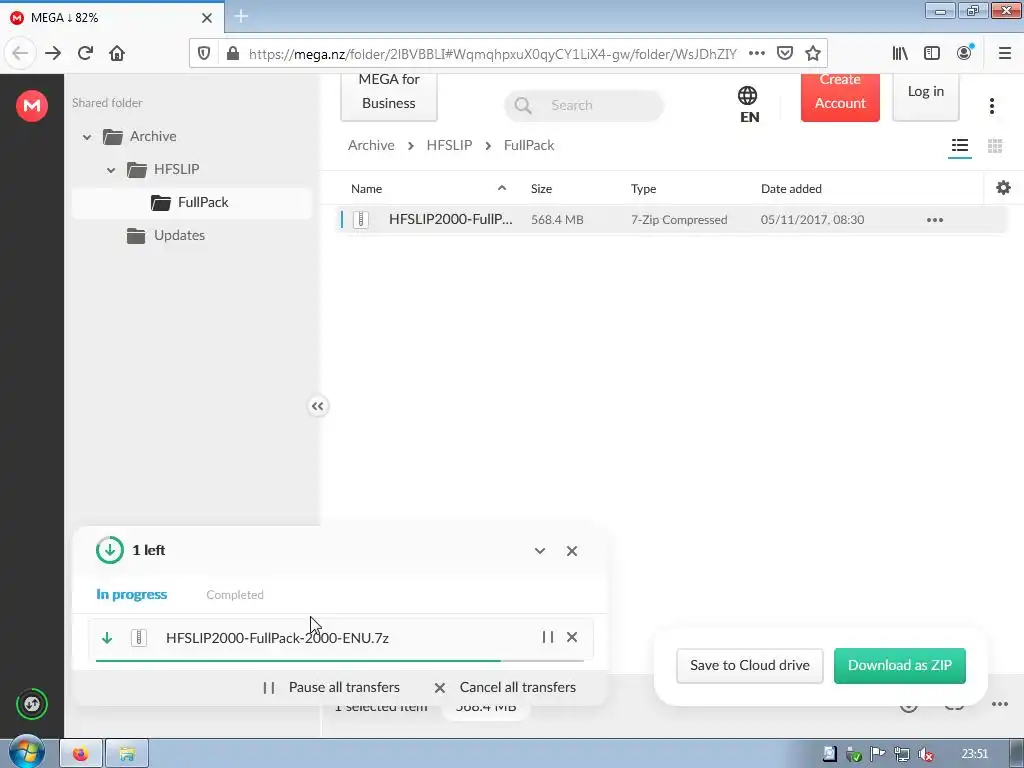Collapse the HFSLIP tree node
Screen dimensions: 1024x768
click(111, 170)
